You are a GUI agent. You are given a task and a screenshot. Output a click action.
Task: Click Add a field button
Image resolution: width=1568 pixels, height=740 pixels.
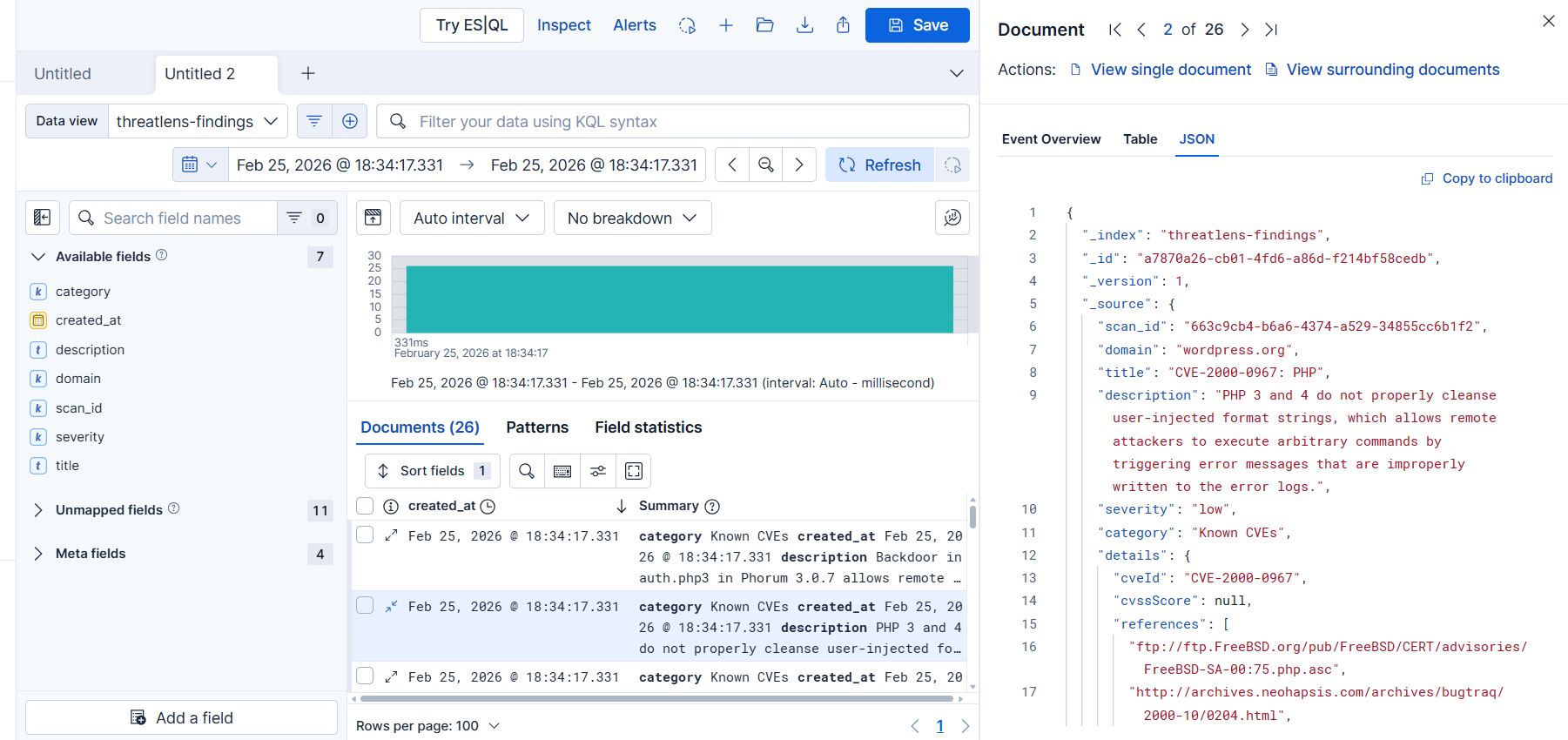coord(181,717)
